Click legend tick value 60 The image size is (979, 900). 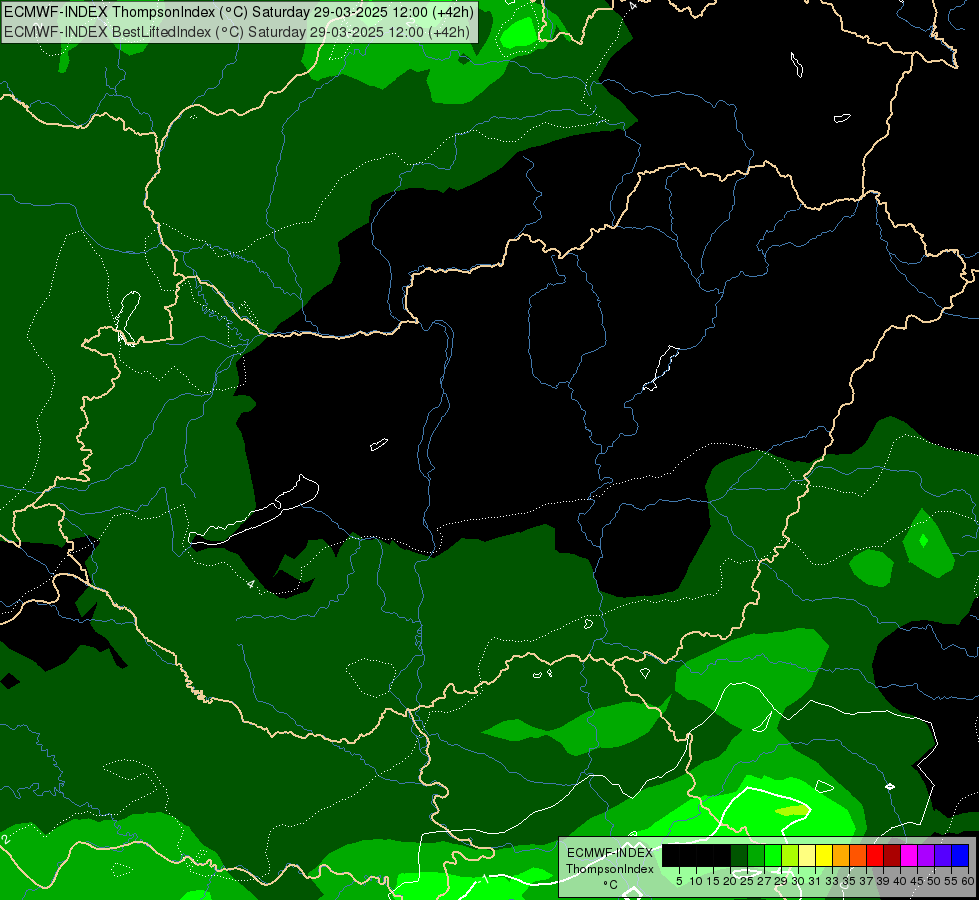tap(968, 881)
